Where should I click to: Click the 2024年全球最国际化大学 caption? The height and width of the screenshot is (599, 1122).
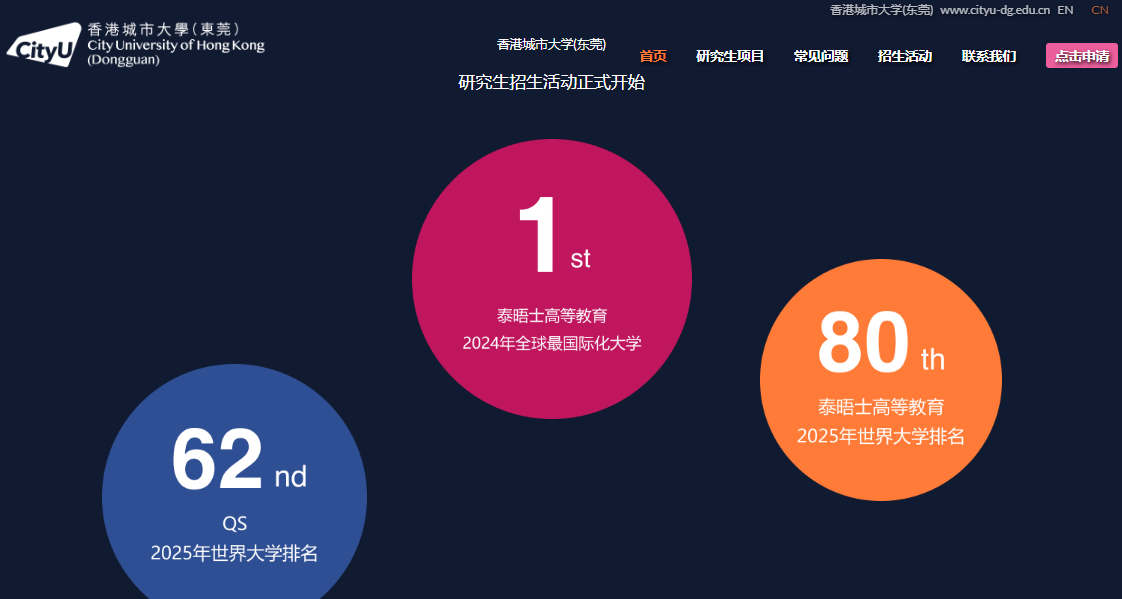pos(552,344)
